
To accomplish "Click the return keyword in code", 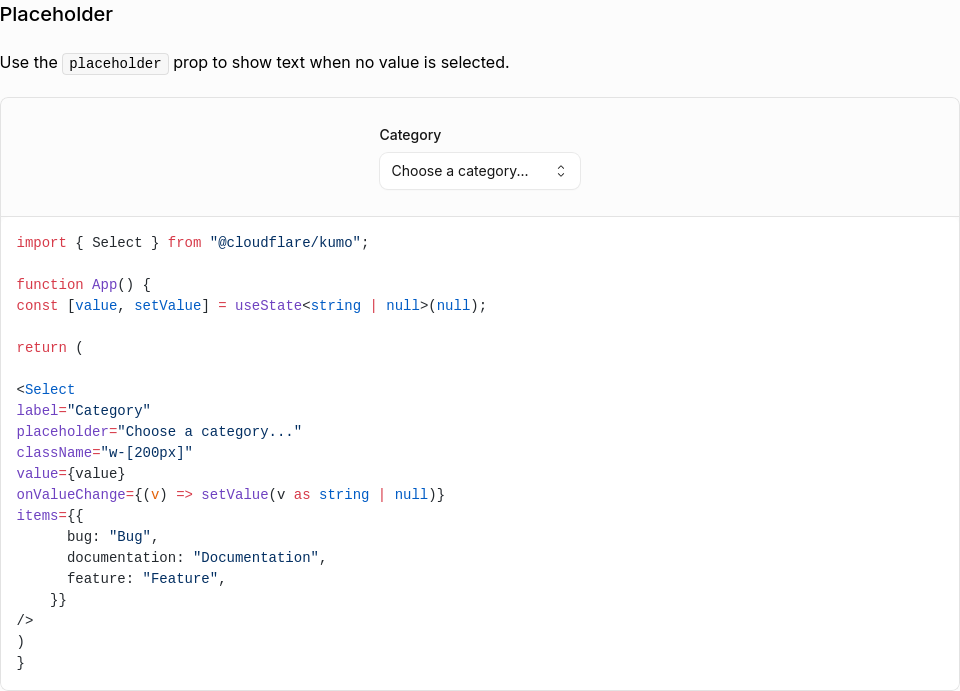I will [42, 348].
